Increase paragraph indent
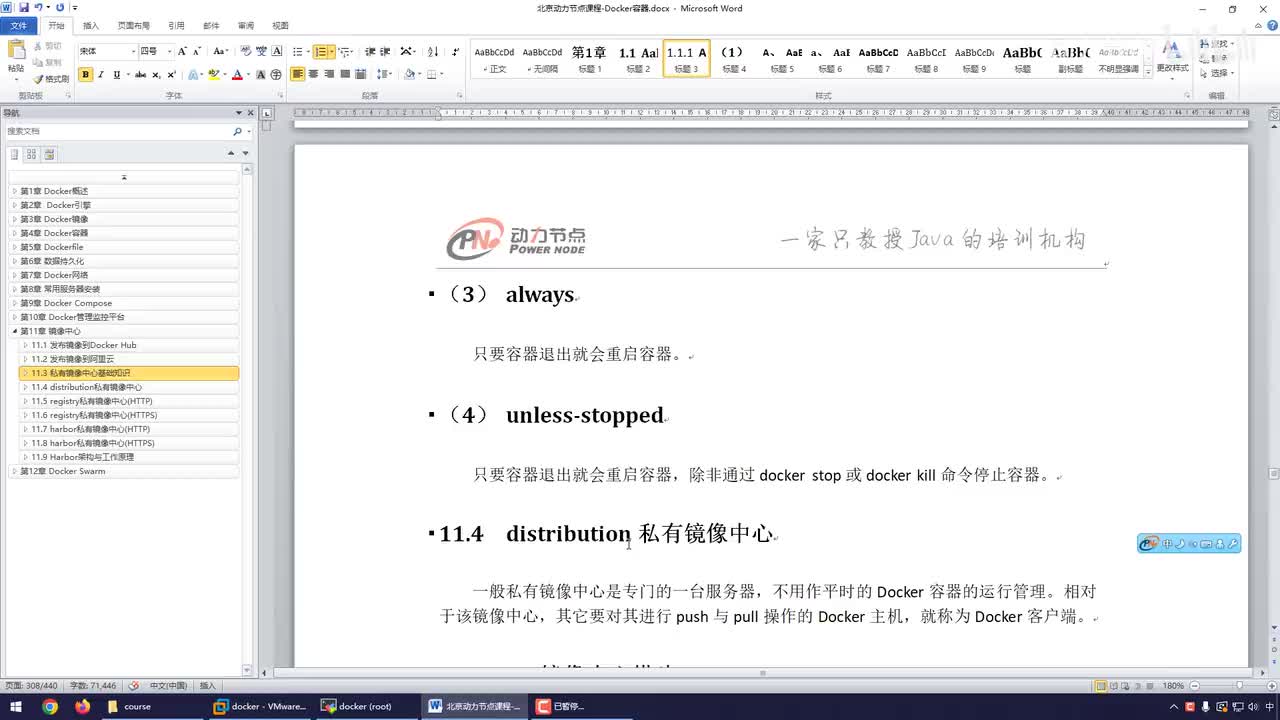 coord(385,51)
